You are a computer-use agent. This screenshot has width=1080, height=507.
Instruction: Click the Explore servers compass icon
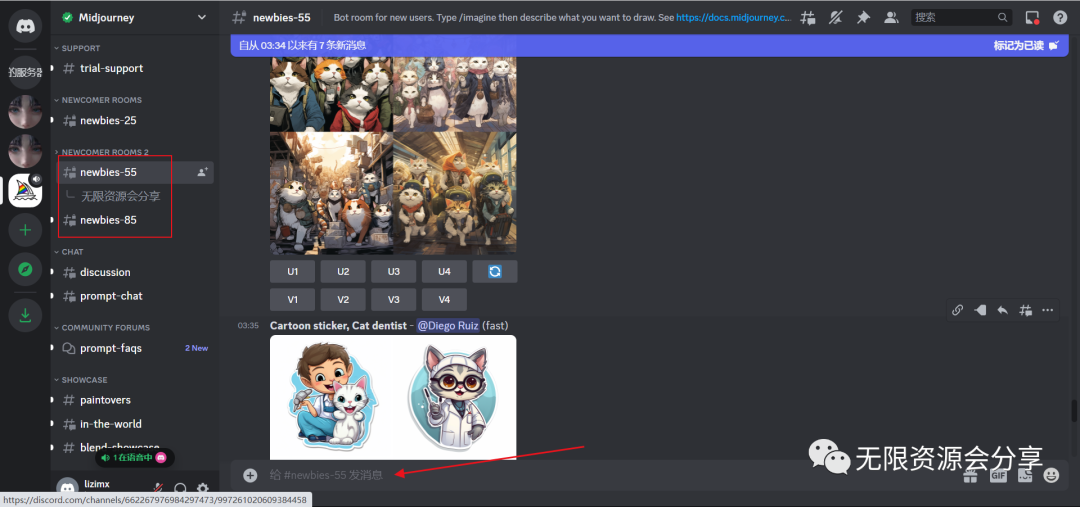[x=25, y=269]
